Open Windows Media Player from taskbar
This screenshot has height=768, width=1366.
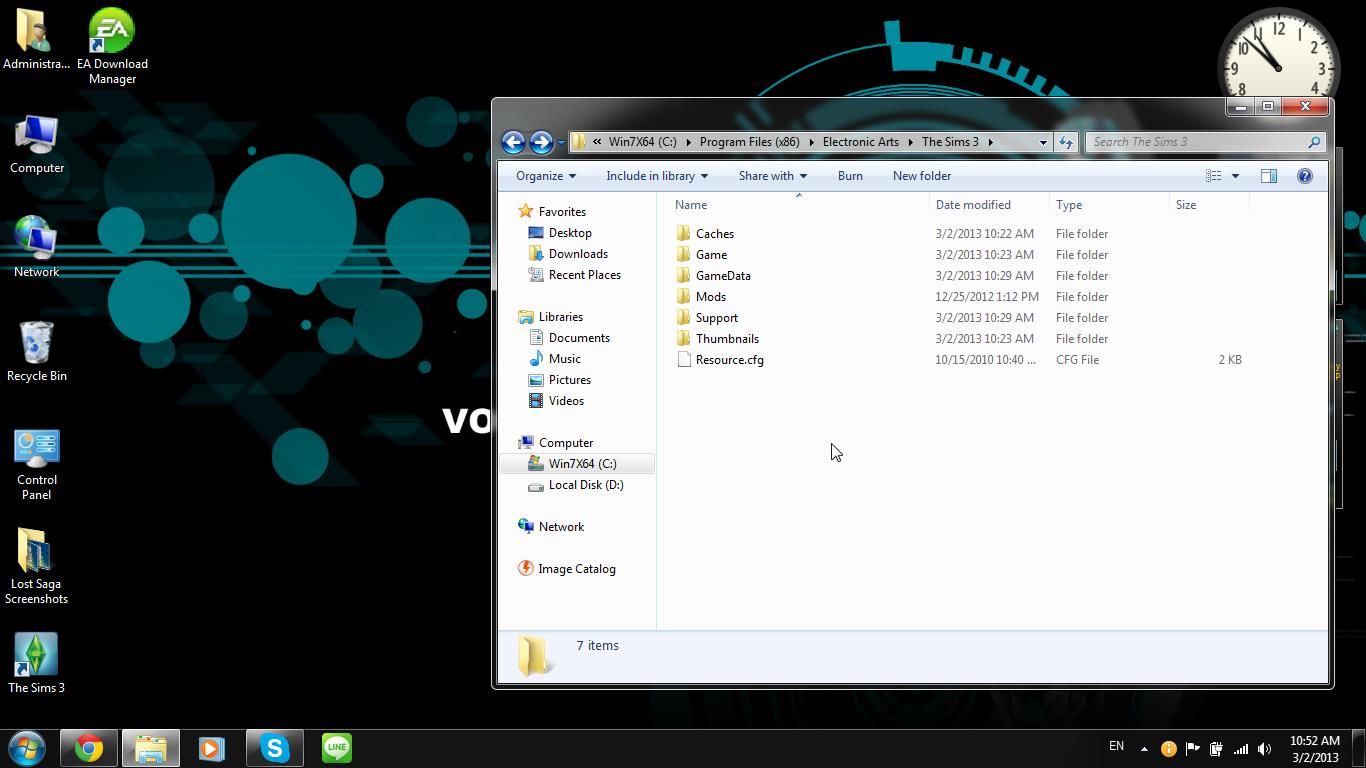point(212,748)
